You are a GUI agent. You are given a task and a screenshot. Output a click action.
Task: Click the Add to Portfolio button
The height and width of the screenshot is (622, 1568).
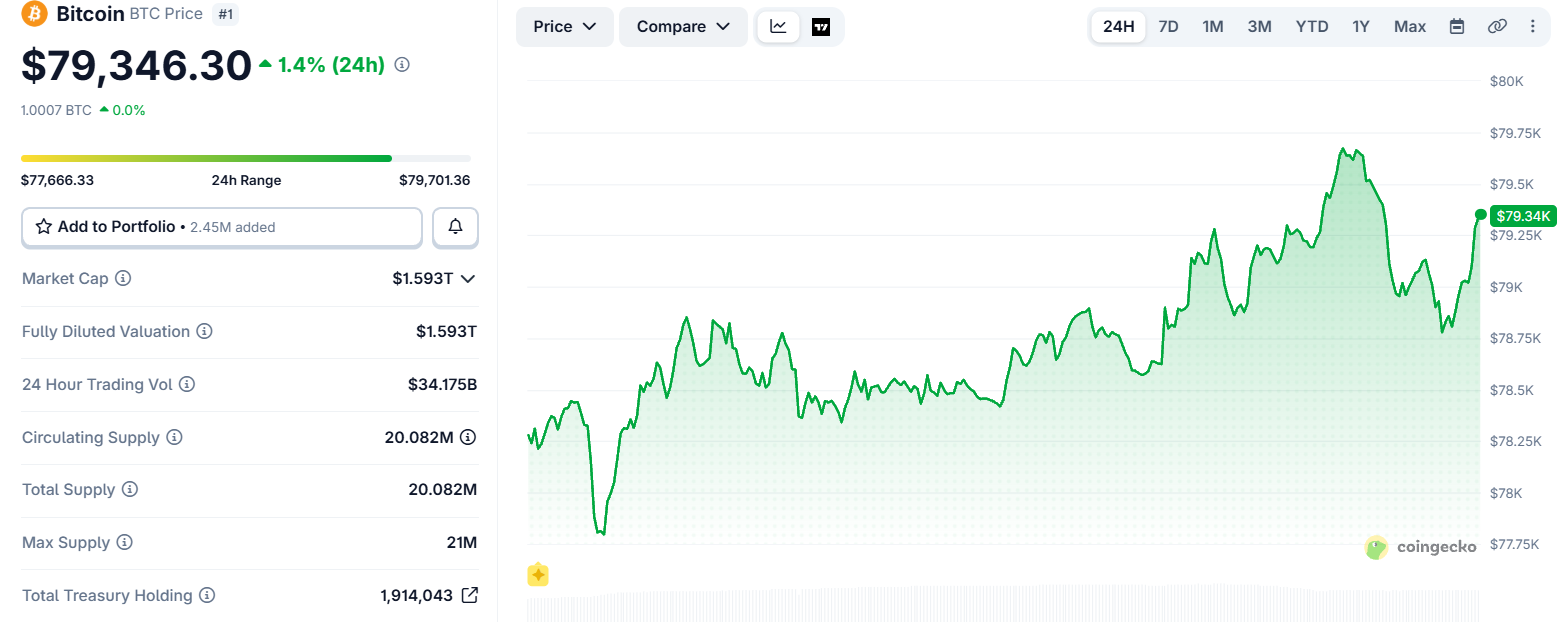(222, 227)
